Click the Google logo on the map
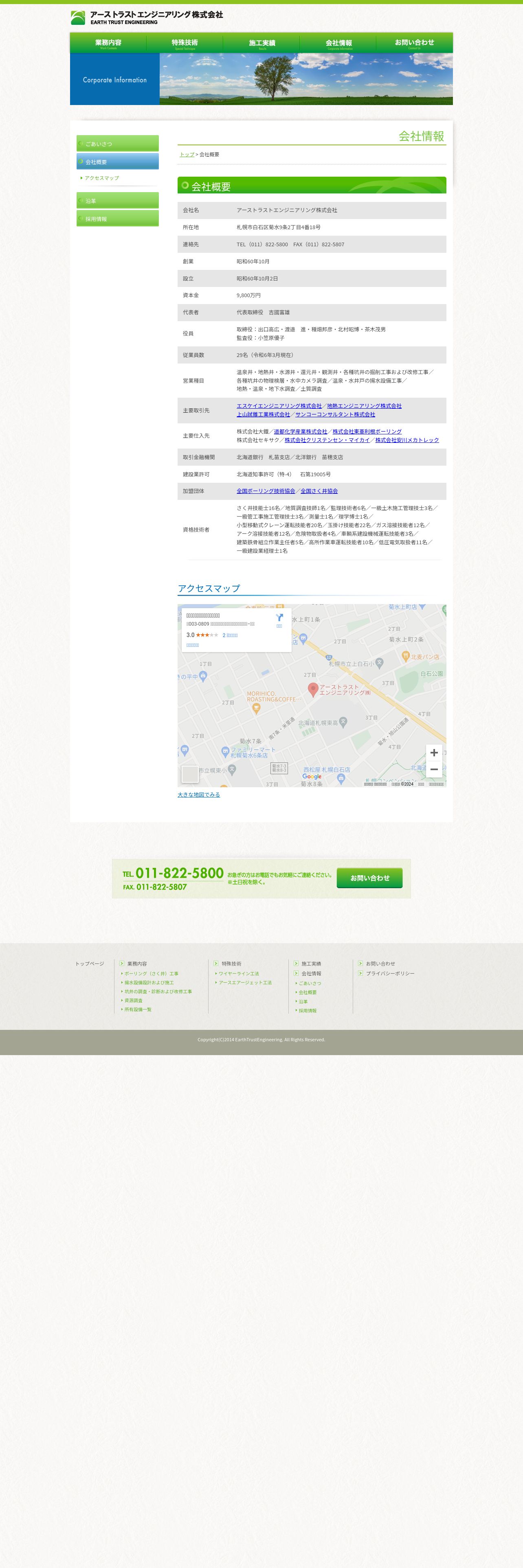523x1568 pixels. (312, 777)
